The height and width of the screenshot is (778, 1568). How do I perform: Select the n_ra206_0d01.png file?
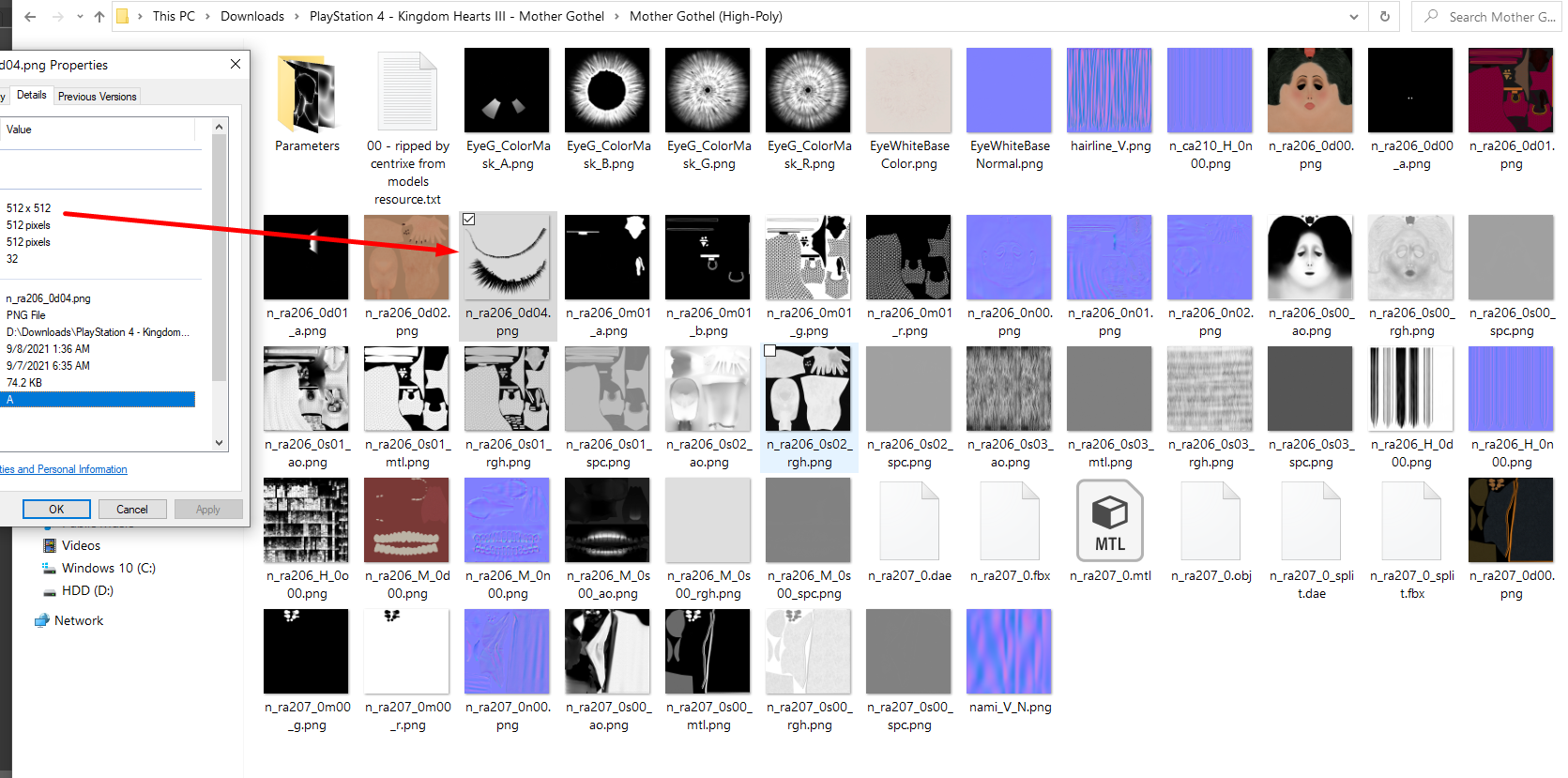click(x=1512, y=110)
